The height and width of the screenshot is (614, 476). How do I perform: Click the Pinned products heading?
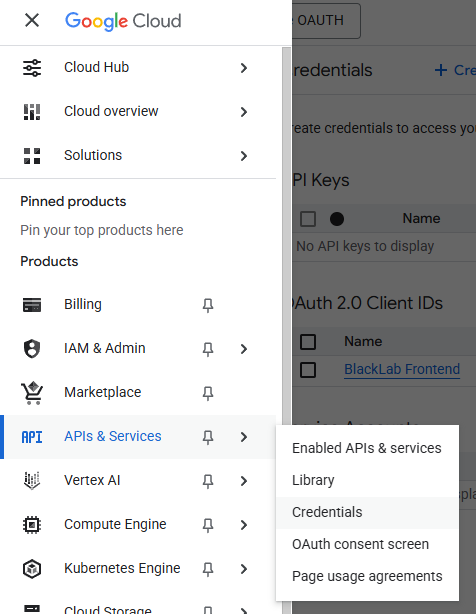(73, 201)
